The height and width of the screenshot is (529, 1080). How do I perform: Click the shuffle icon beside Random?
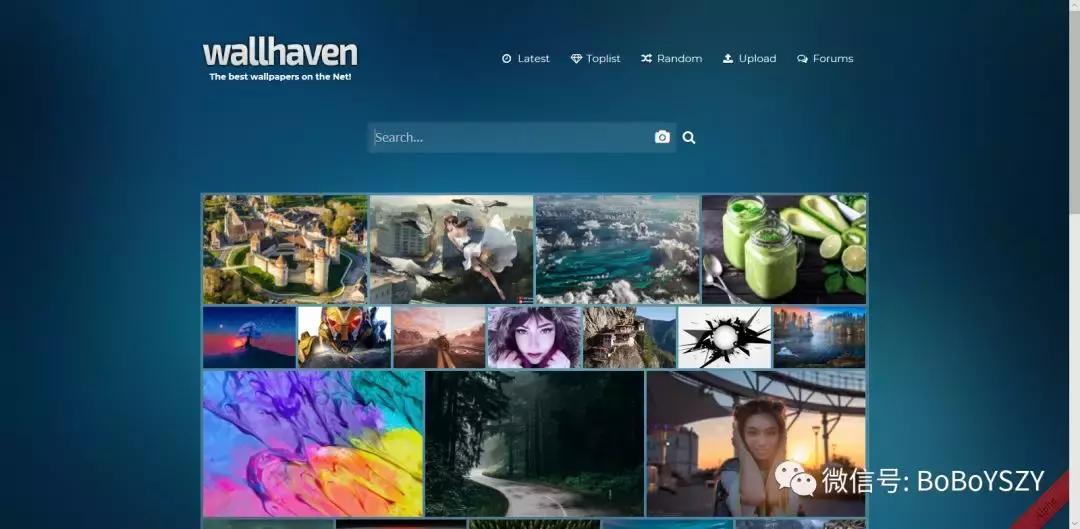click(x=646, y=59)
